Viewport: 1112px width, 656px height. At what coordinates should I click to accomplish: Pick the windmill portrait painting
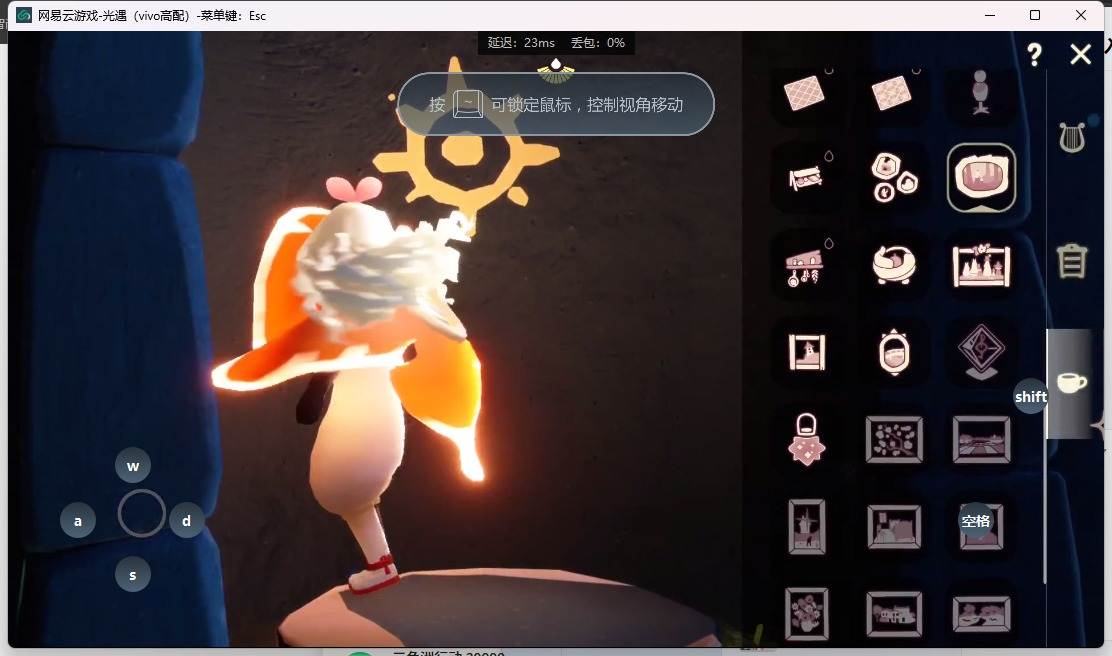[807, 527]
